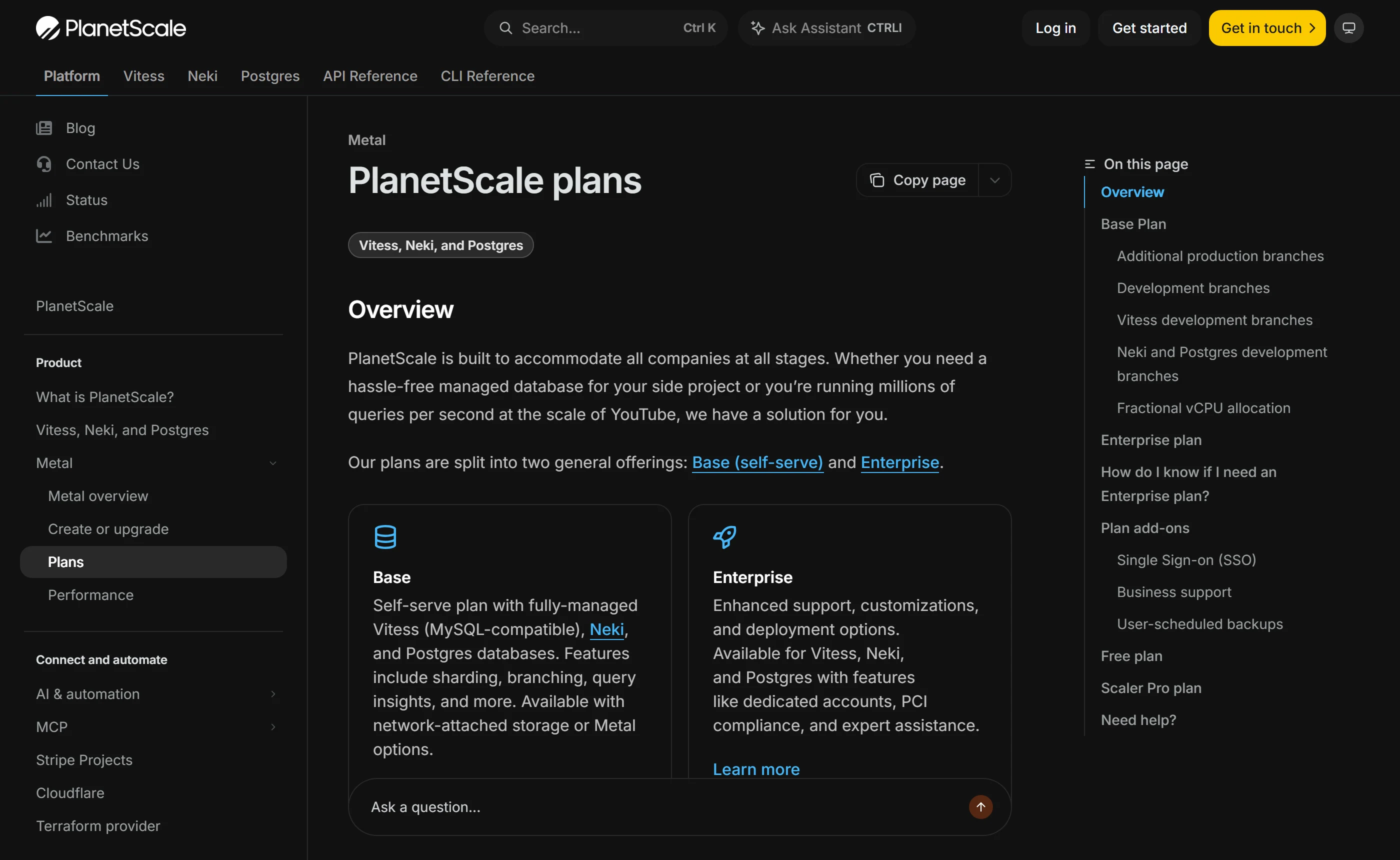Viewport: 1400px width, 860px height.
Task: Open Terraform provider in sidebar
Action: pyautogui.click(x=98, y=826)
